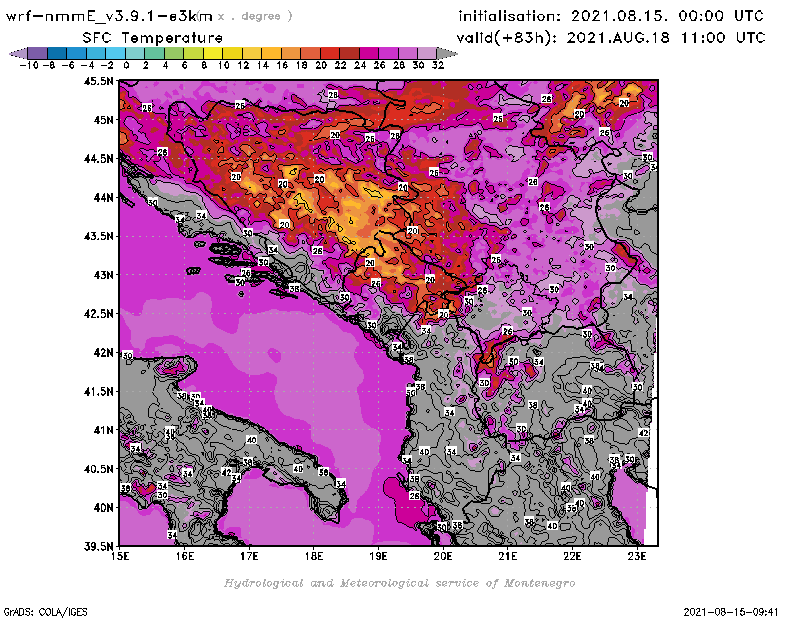Click the GrADS: COLA/IGES credit text
Screen dimensions: 800x618
coord(45,612)
